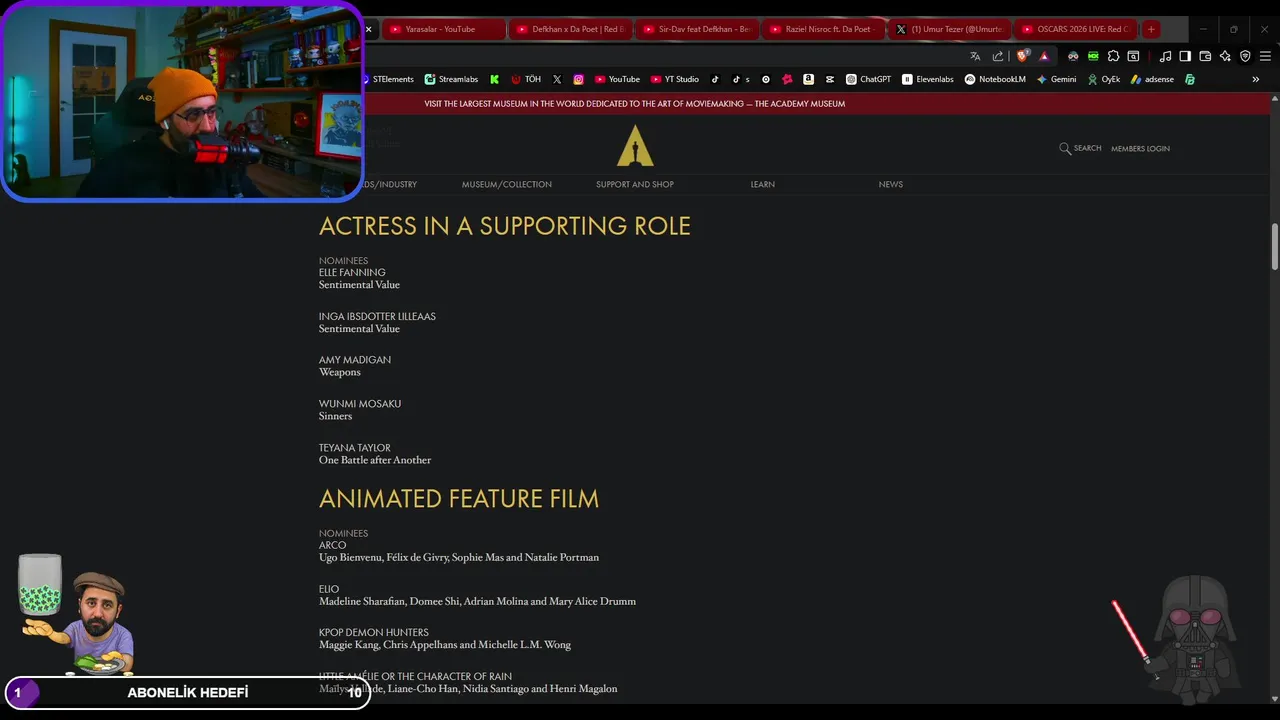The image size is (1280, 720).
Task: Click the search magnifier on Oscars site
Action: (1065, 148)
